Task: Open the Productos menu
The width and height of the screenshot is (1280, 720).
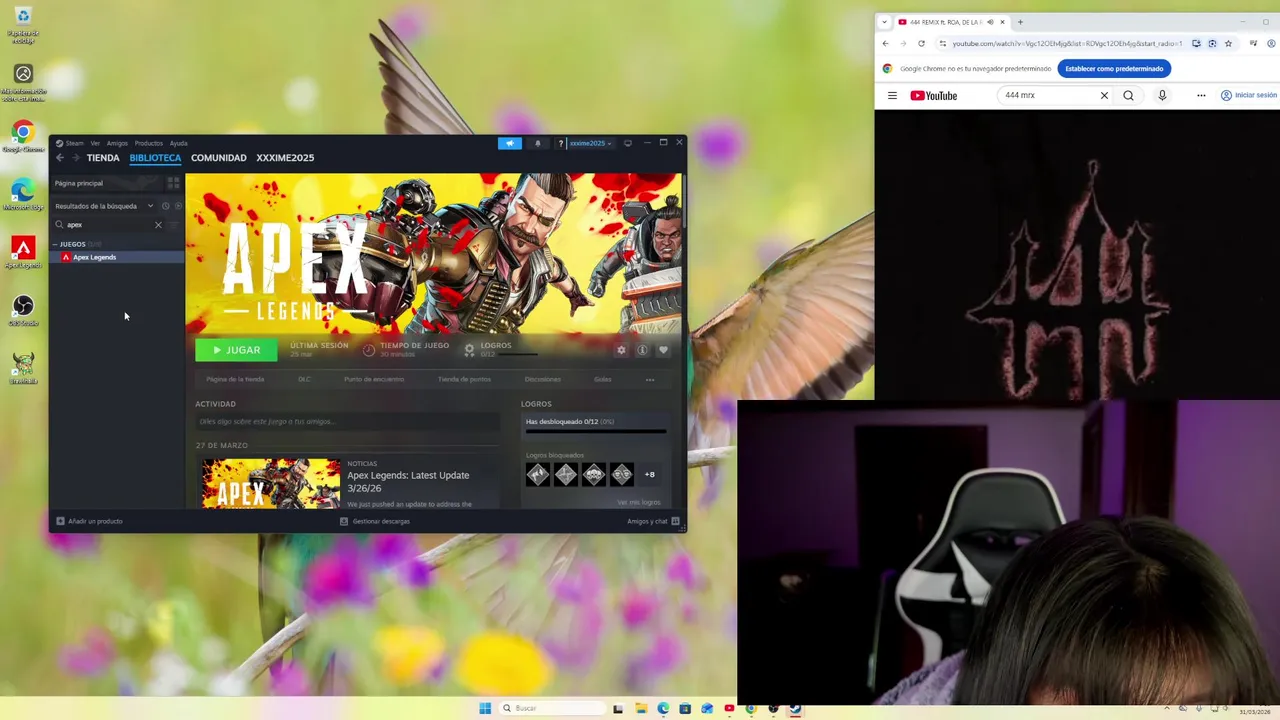Action: pyautogui.click(x=148, y=143)
